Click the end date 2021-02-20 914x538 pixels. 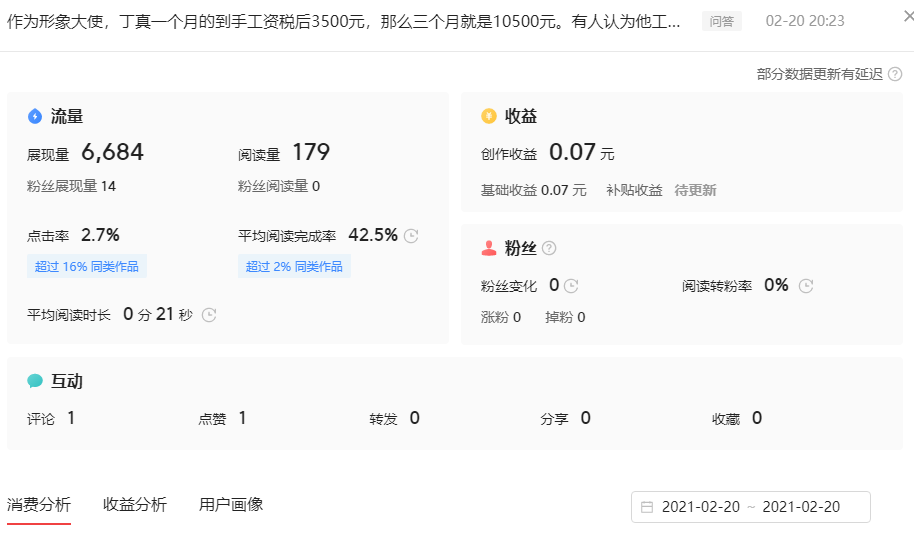point(801,507)
